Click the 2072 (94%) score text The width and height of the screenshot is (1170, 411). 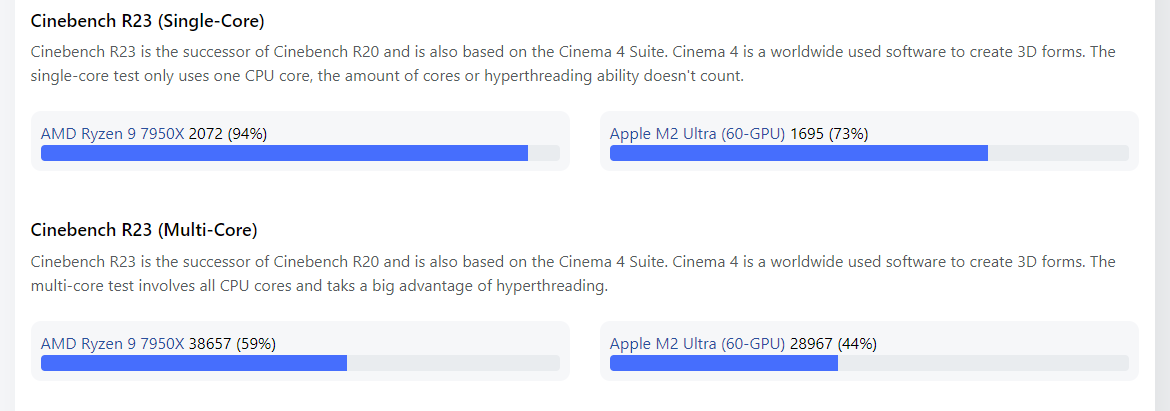[x=228, y=134]
